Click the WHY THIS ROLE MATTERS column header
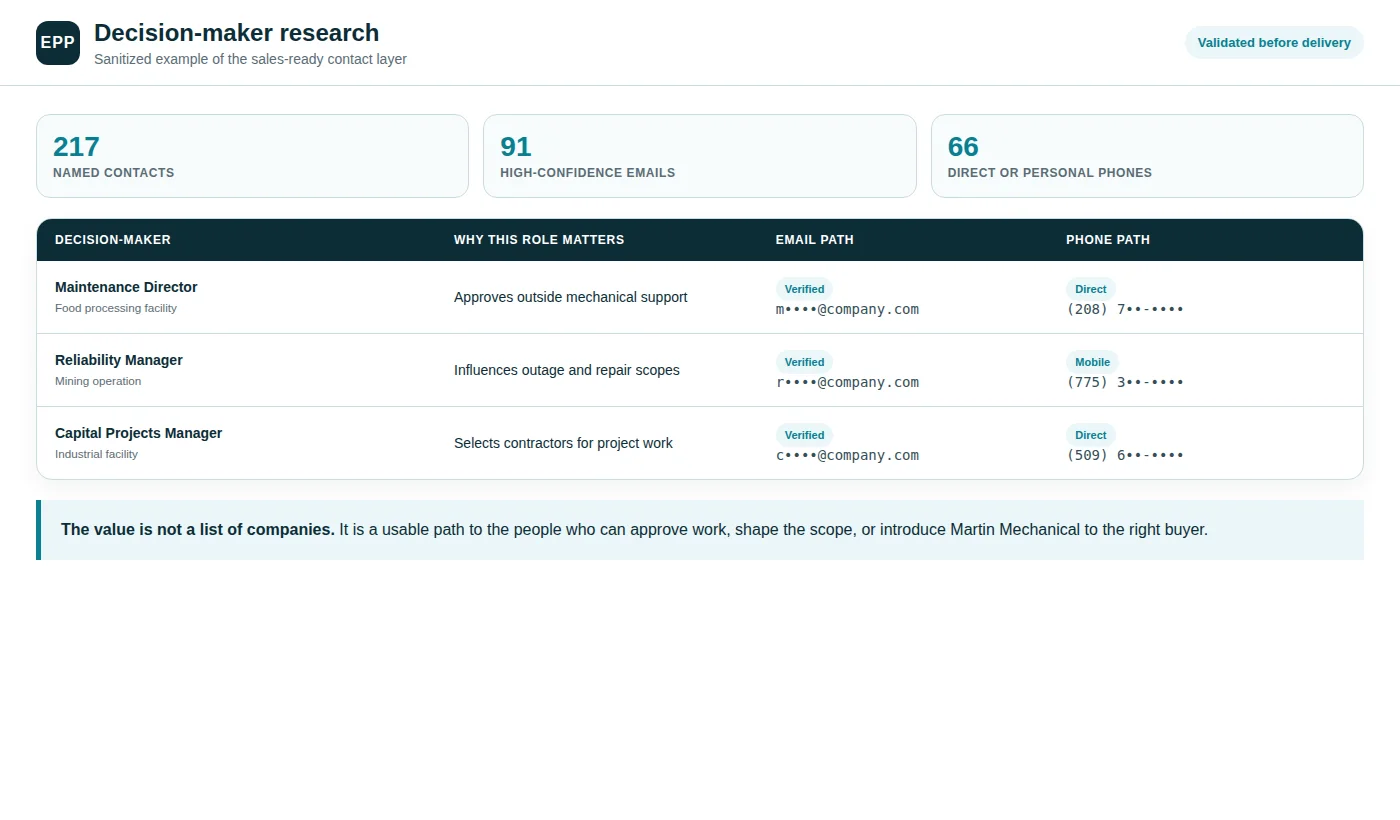This screenshot has height=820, width=1400. pyautogui.click(x=539, y=240)
